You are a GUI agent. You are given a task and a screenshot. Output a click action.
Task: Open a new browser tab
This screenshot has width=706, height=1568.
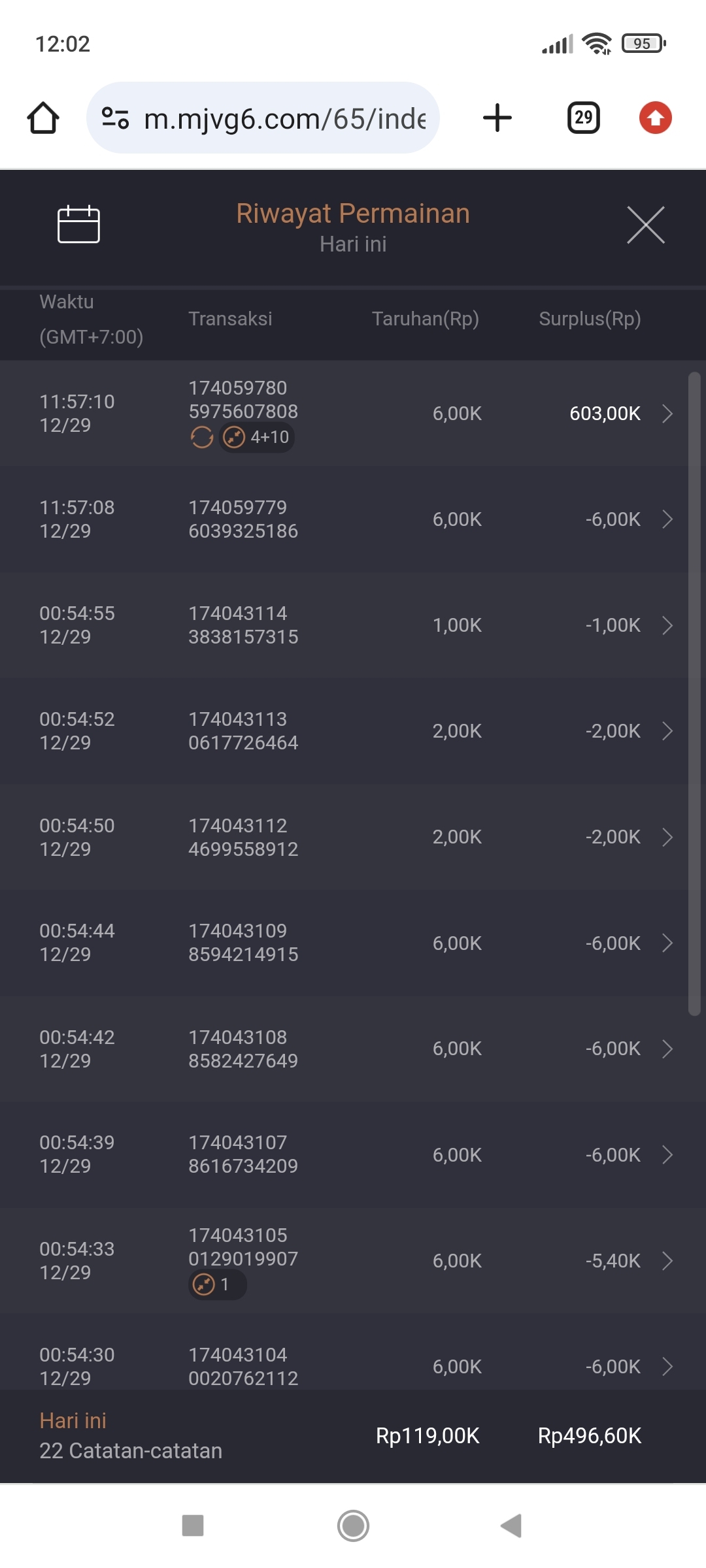pyautogui.click(x=497, y=118)
